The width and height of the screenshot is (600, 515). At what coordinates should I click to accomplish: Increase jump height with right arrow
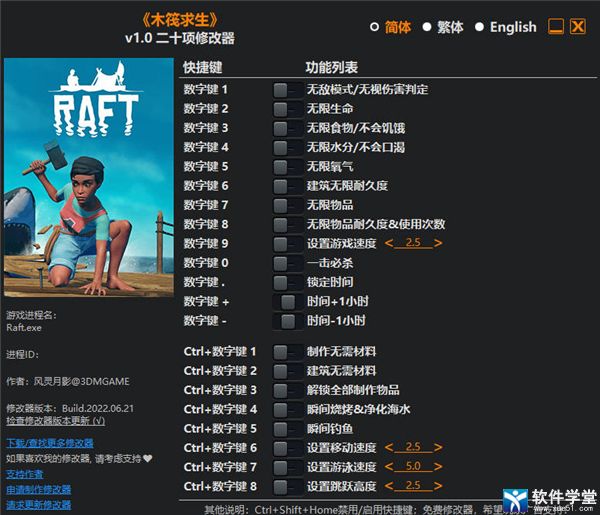[x=438, y=486]
